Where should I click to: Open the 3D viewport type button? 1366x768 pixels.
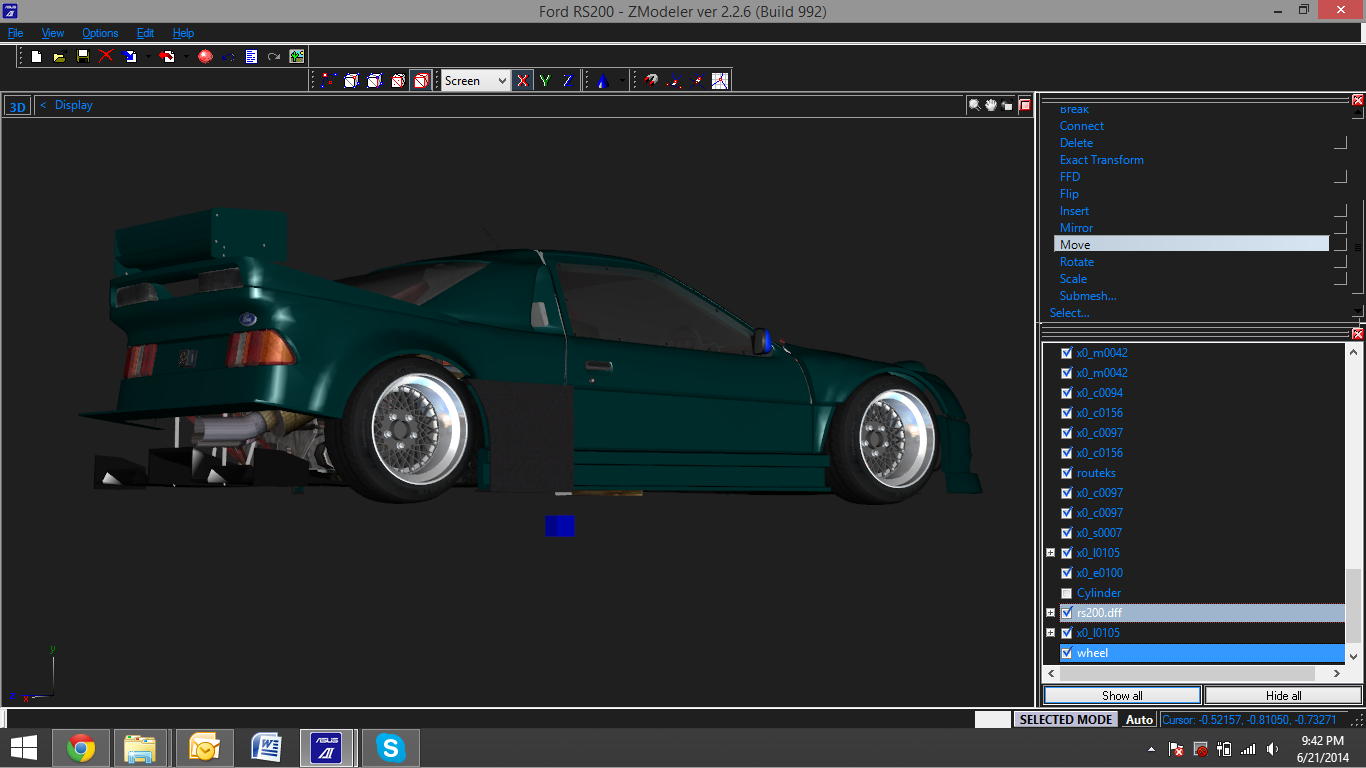[x=17, y=106]
